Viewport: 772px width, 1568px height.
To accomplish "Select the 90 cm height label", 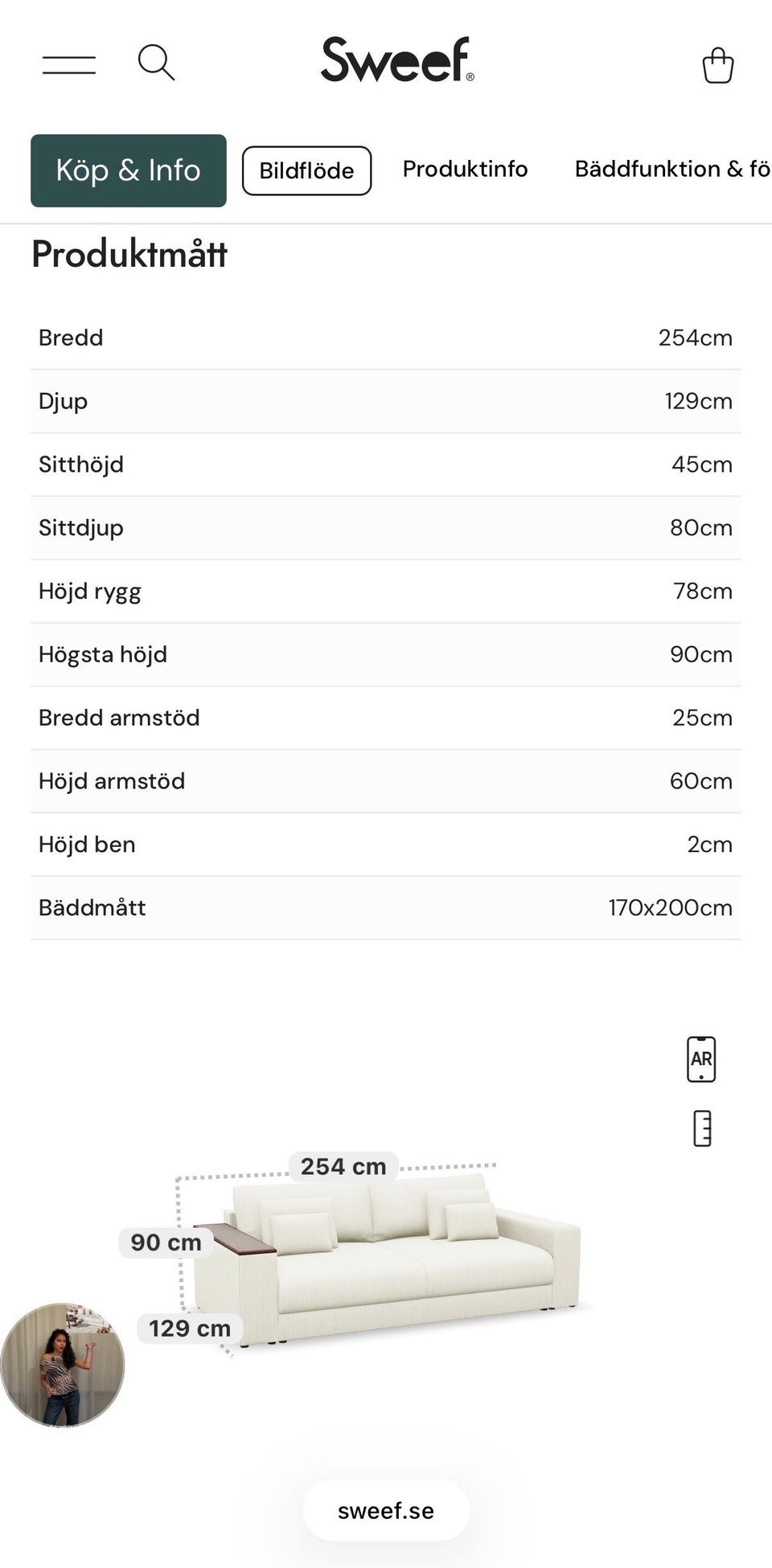I will tap(166, 1243).
